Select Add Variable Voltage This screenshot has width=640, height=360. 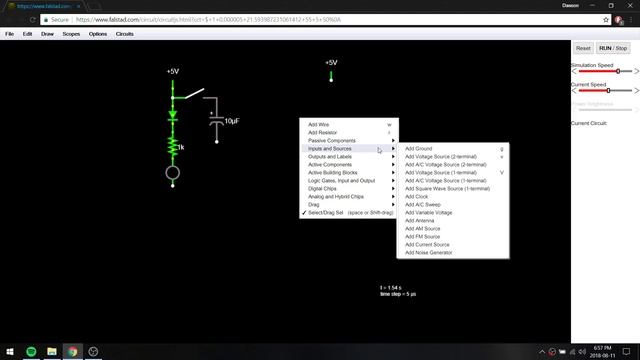453,213
